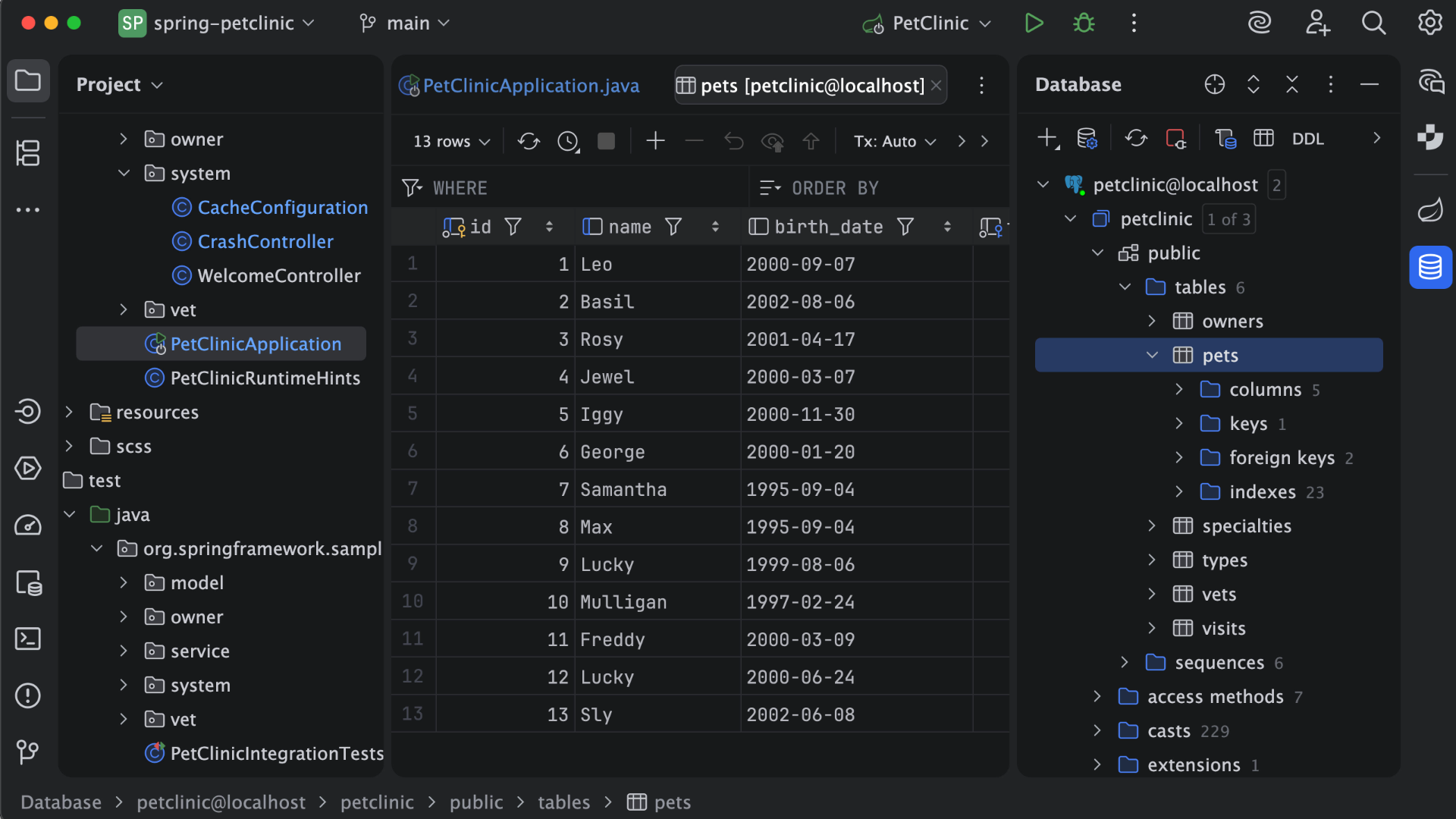Image resolution: width=1456 pixels, height=819 pixels.
Task: Run PetClinic with the green play icon
Action: click(1034, 23)
